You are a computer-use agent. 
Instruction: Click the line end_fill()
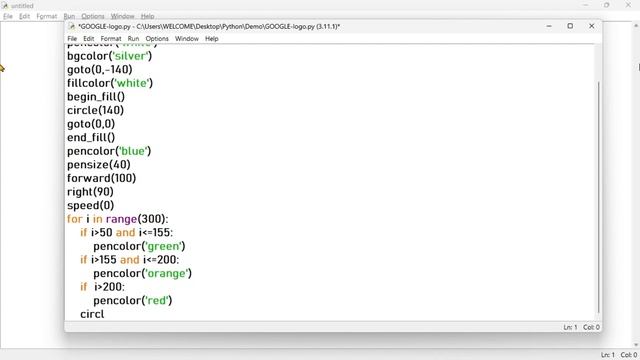[91, 138]
